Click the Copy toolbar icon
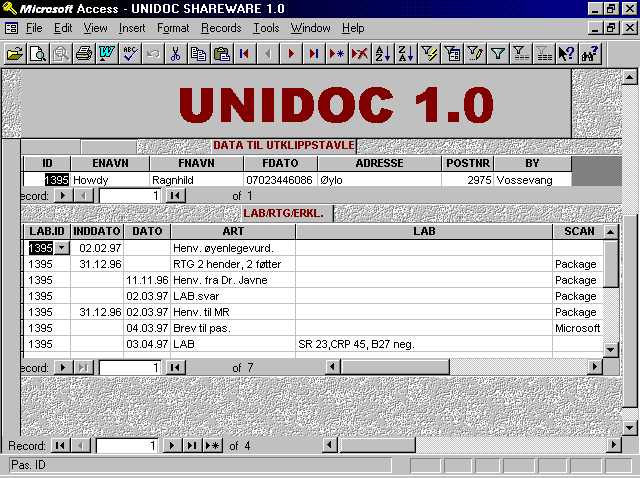This screenshot has width=640, height=478. pos(198,54)
